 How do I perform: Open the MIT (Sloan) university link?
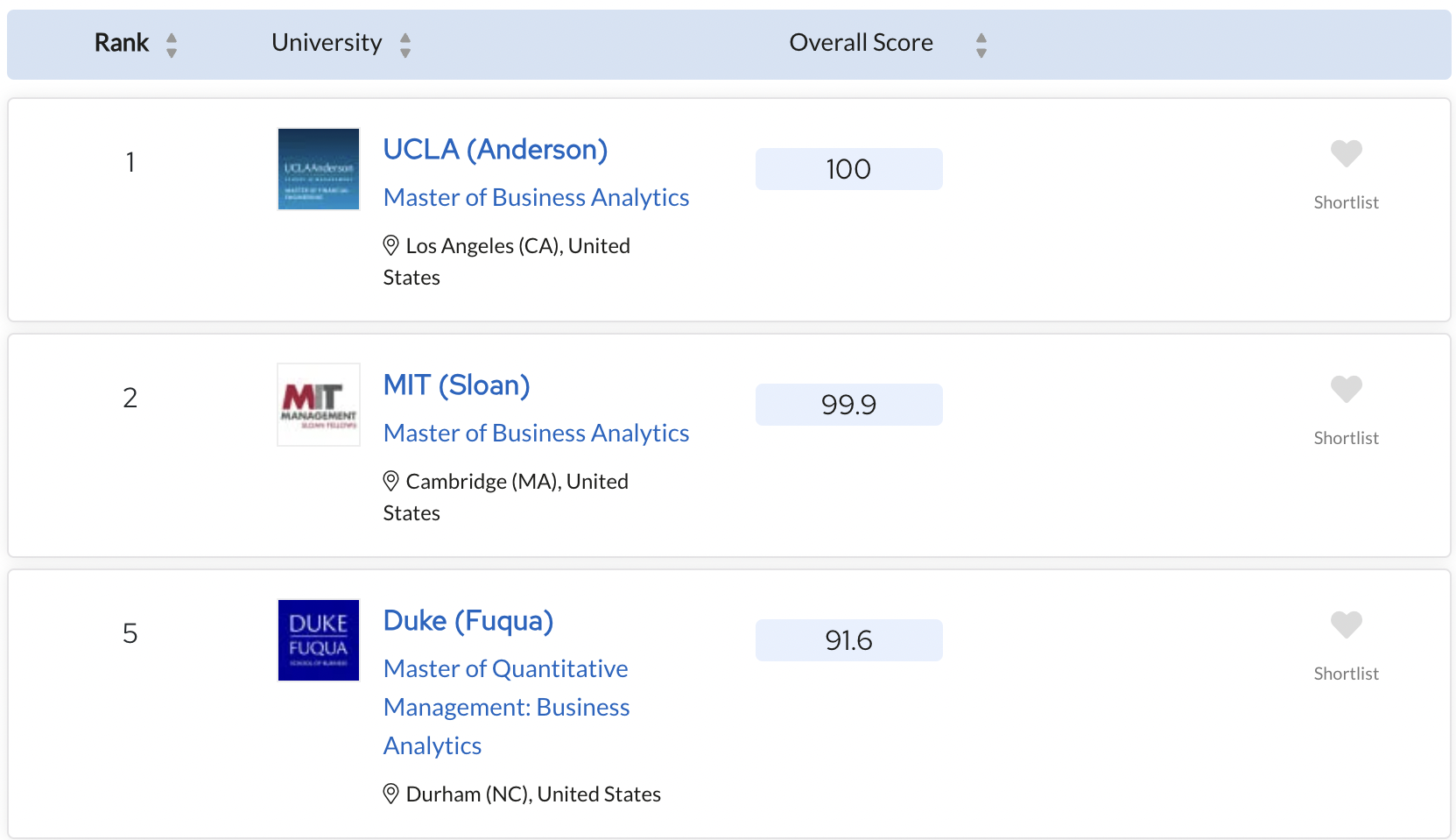pos(457,385)
